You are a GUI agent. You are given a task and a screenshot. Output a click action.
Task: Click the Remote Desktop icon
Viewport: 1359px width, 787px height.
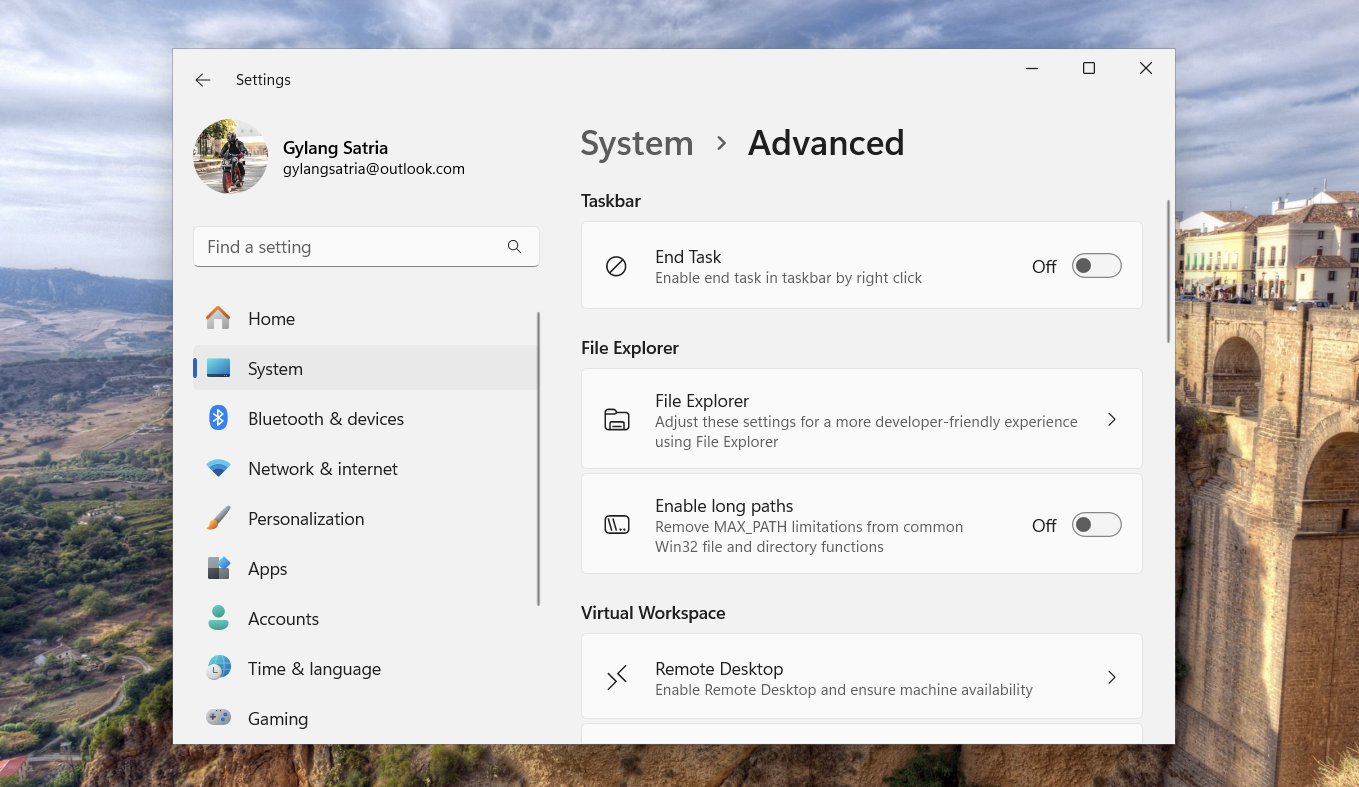(x=616, y=678)
